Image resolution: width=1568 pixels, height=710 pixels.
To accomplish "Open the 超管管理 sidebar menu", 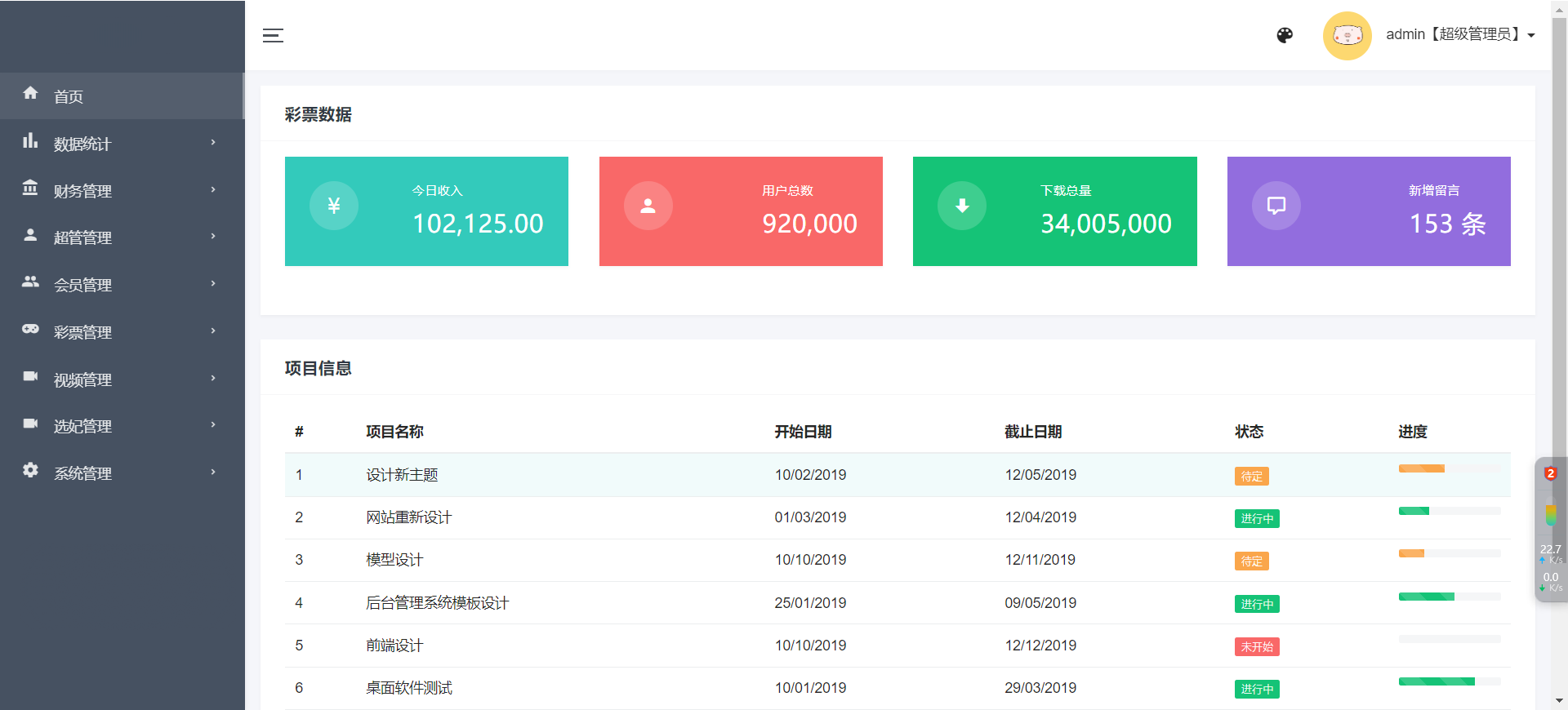I will coord(82,237).
